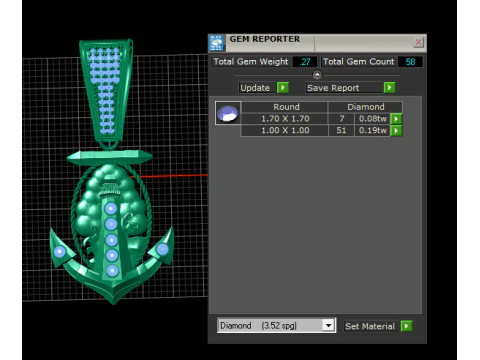Click the Diamond column header
The image size is (480, 360).
pyautogui.click(x=366, y=107)
